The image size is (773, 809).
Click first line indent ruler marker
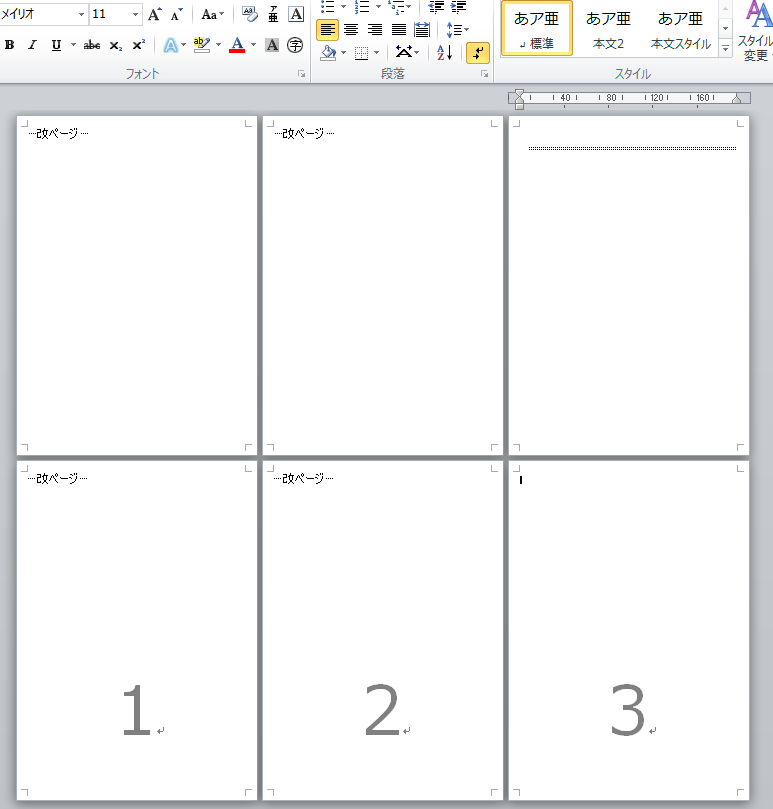[520, 93]
